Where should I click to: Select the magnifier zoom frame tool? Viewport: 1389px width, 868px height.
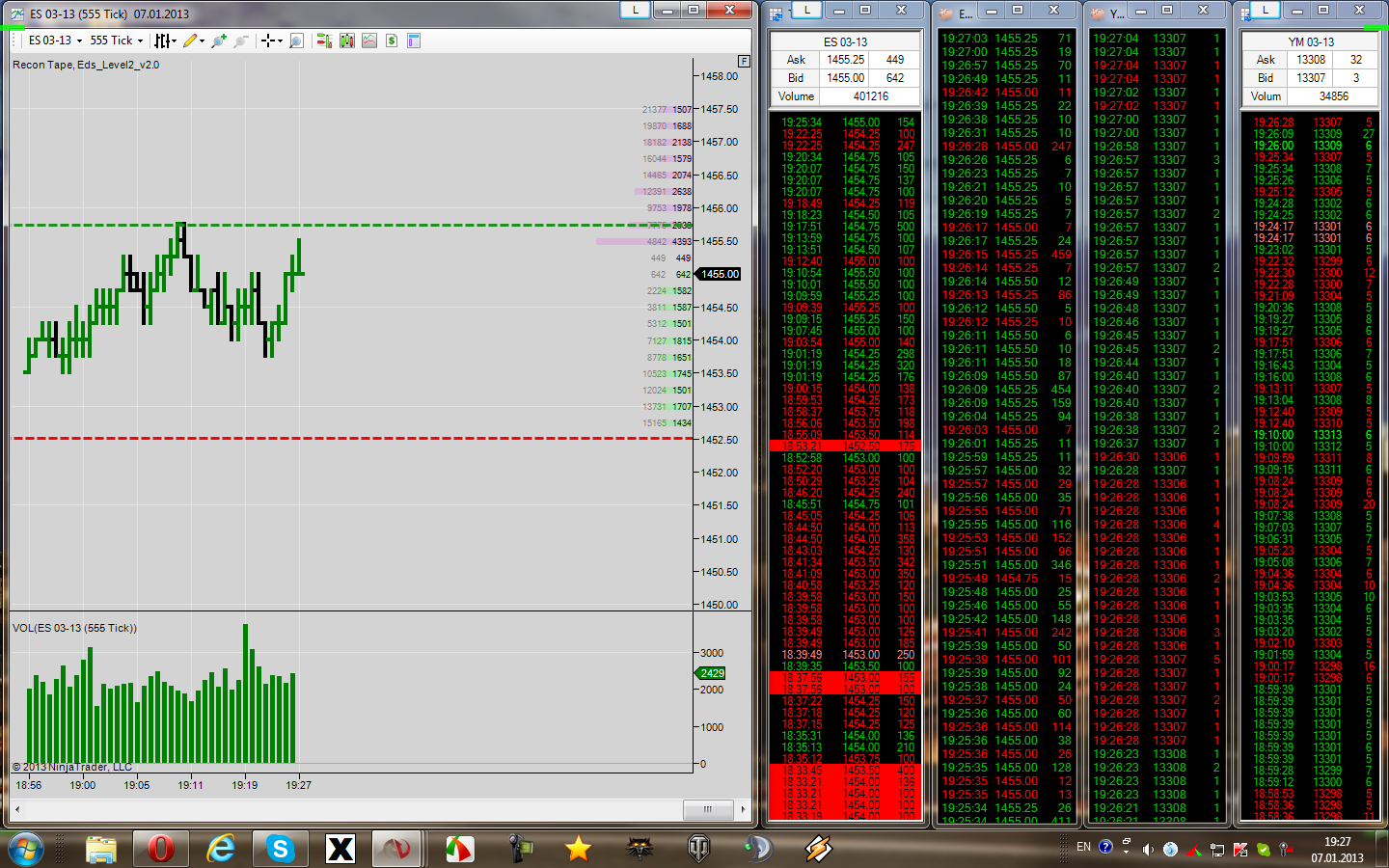coord(296,41)
